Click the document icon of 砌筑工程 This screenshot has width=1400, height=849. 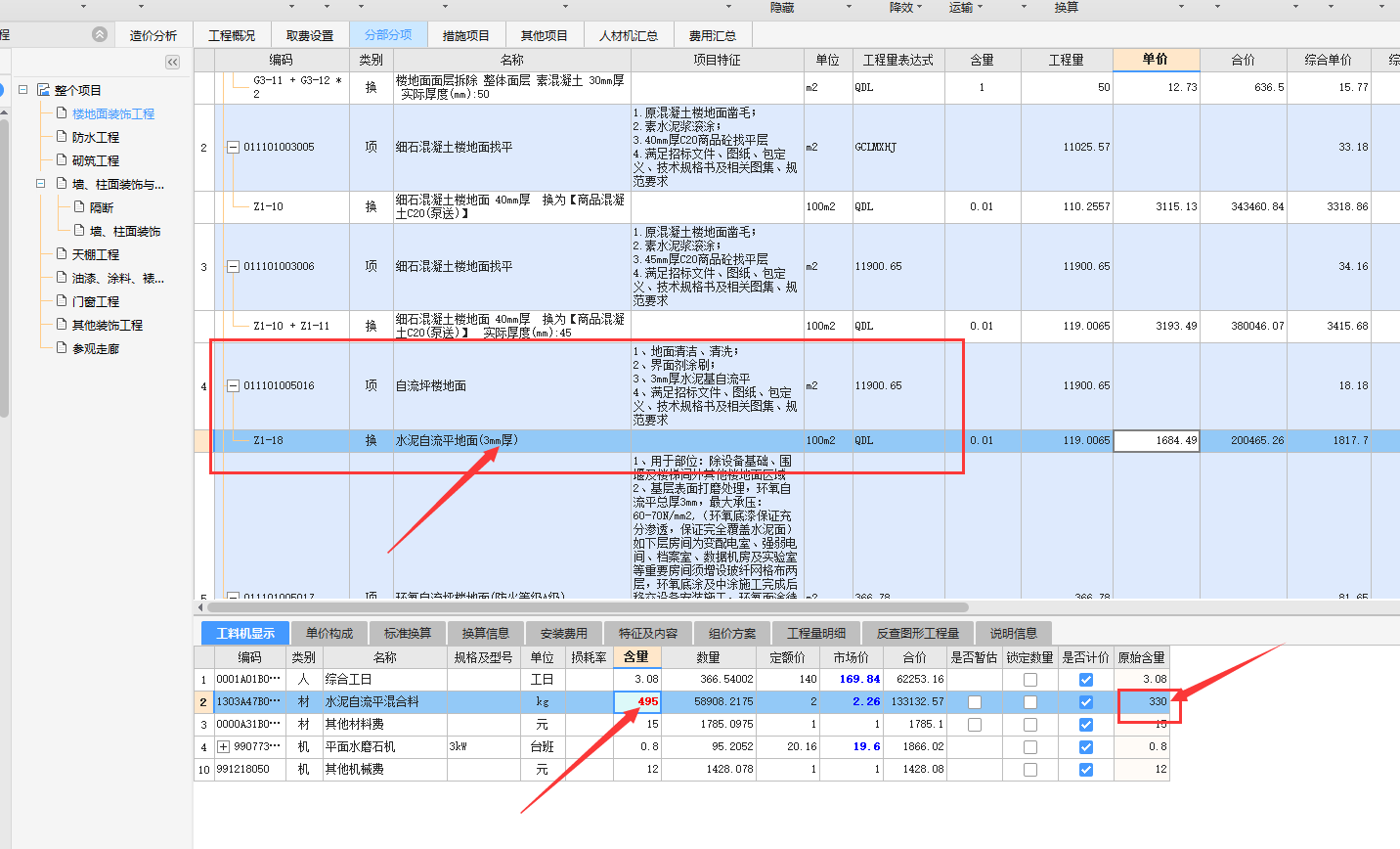[62, 159]
